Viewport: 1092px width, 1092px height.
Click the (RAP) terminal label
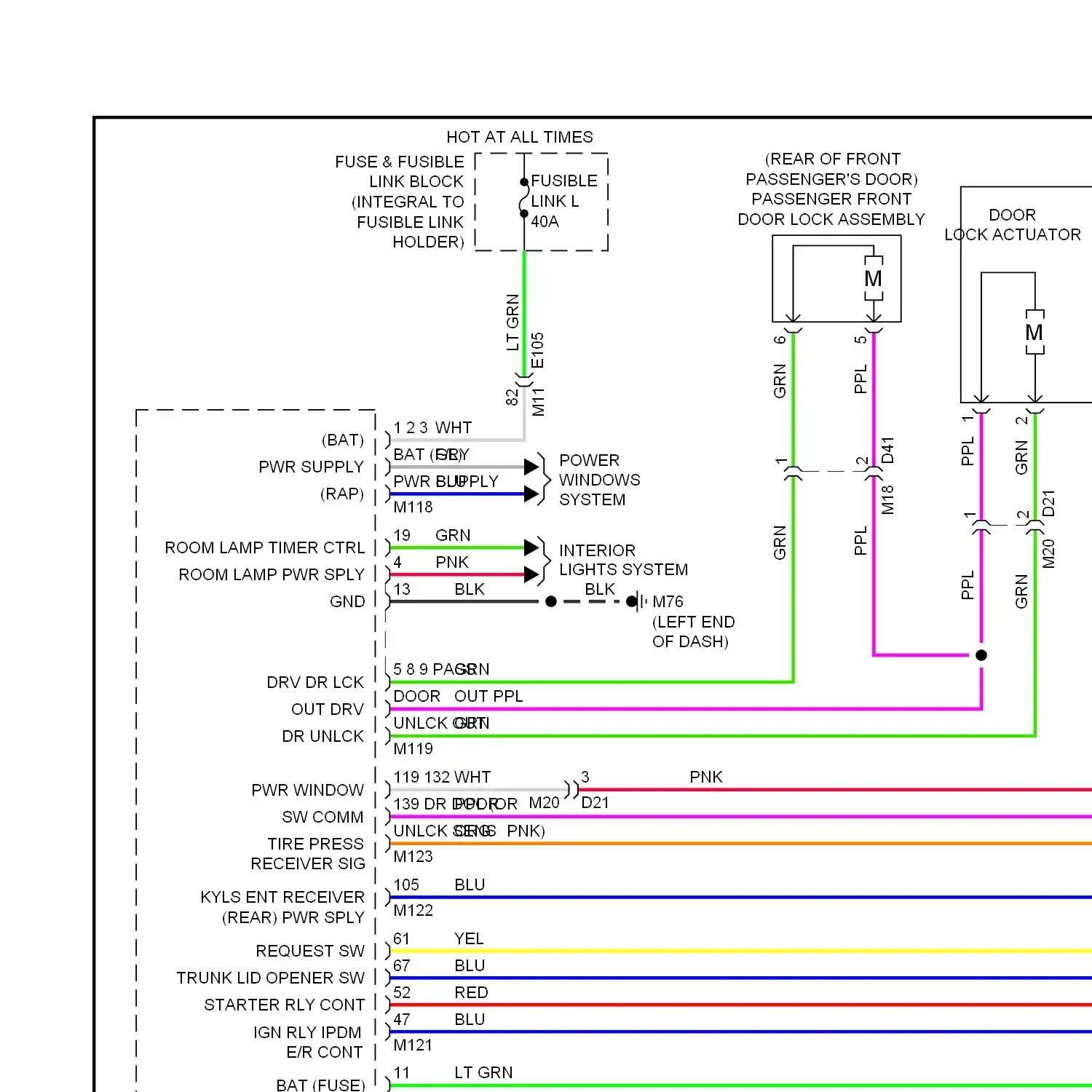click(x=342, y=494)
